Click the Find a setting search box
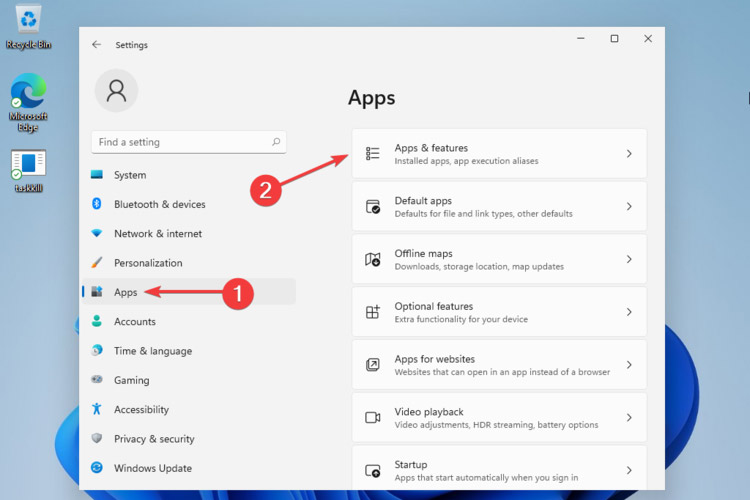Image resolution: width=750 pixels, height=500 pixels. pyautogui.click(x=189, y=142)
